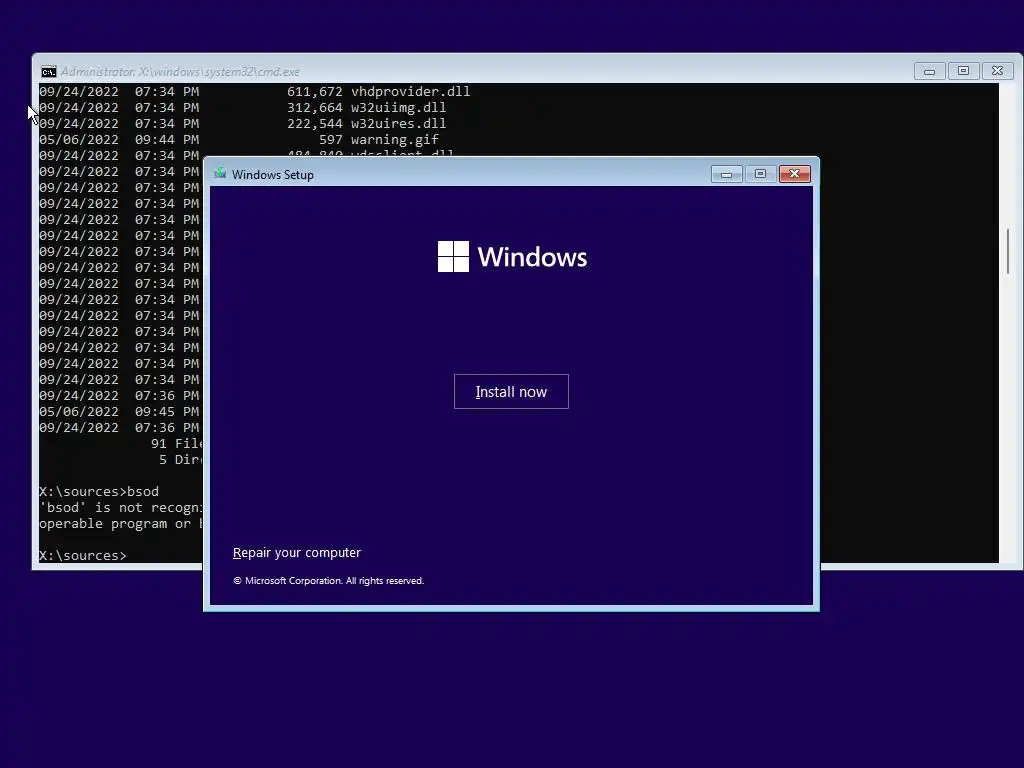Click the X:\sources>bsod command line
1024x768 pixels.
99,491
